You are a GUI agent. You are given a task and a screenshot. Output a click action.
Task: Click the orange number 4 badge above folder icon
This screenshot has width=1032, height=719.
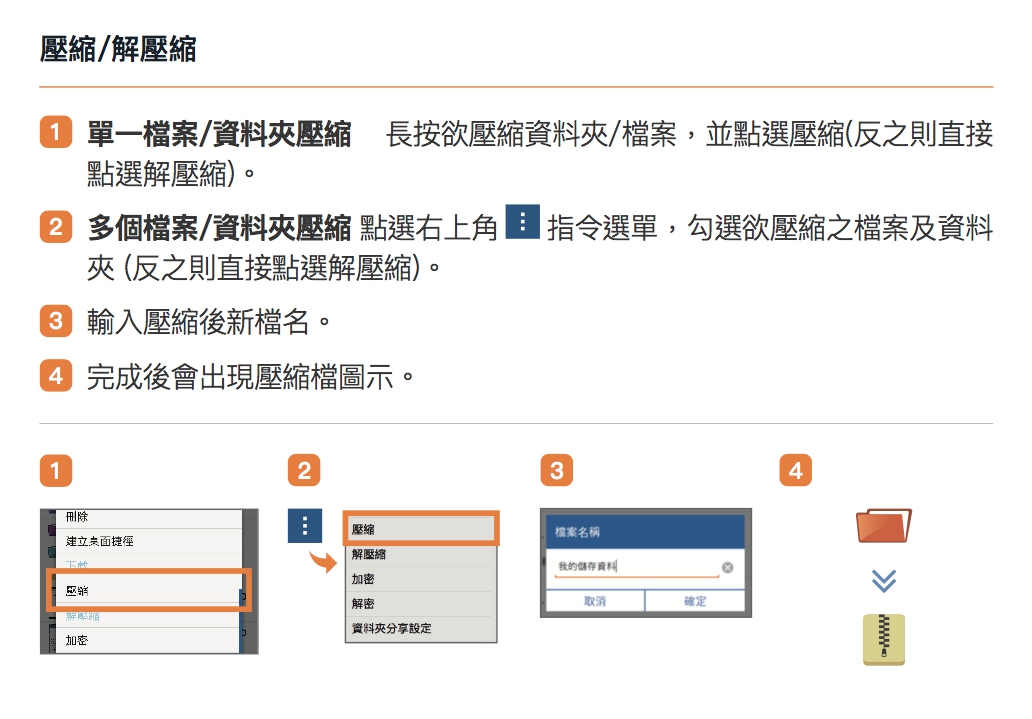coord(795,470)
